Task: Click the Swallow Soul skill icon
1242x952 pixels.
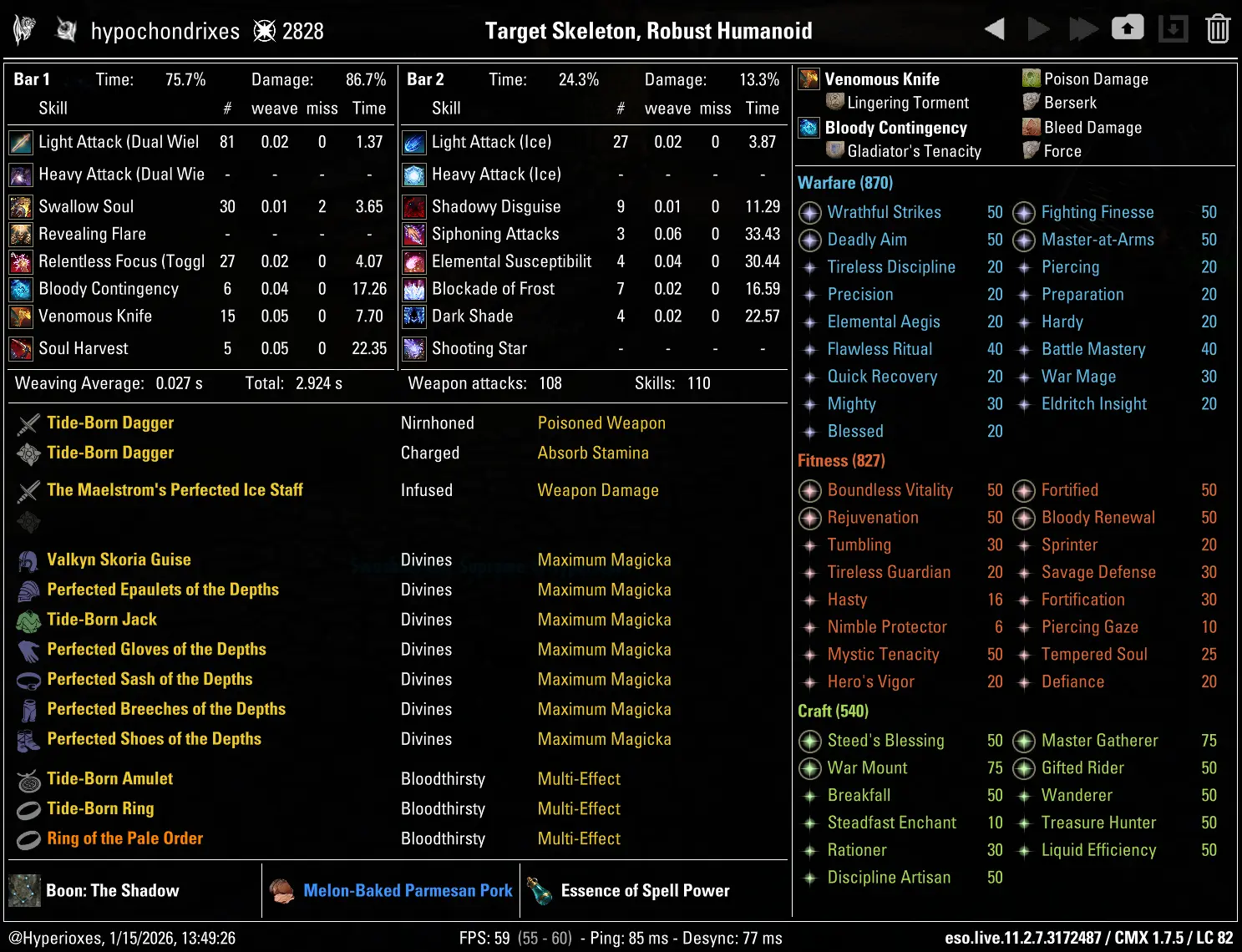Action: [x=21, y=206]
